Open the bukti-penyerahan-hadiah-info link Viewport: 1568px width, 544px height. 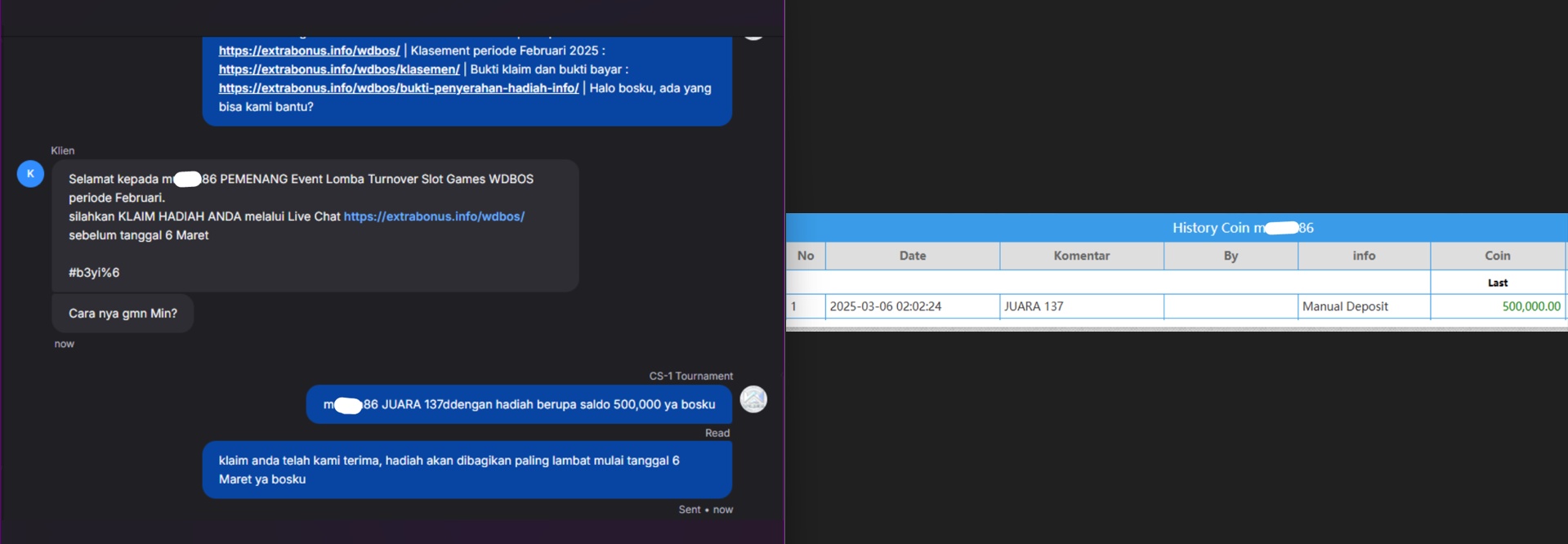(399, 88)
